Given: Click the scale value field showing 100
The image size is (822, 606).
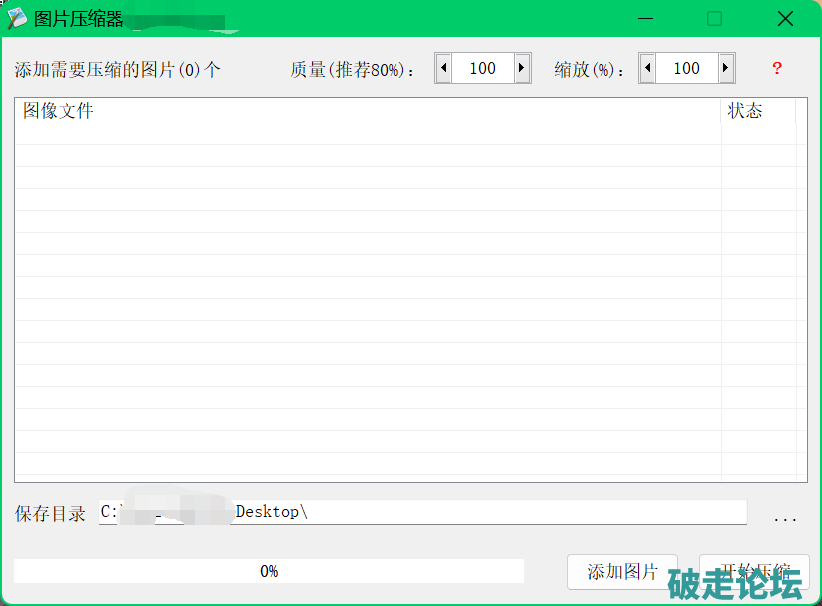Looking at the screenshot, I should pos(686,68).
